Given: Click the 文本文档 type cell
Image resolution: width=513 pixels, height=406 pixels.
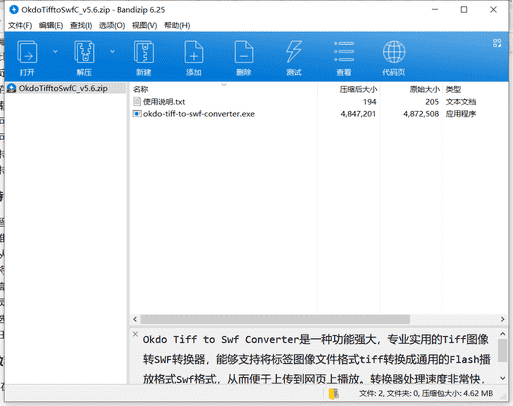Looking at the screenshot, I should (461, 102).
